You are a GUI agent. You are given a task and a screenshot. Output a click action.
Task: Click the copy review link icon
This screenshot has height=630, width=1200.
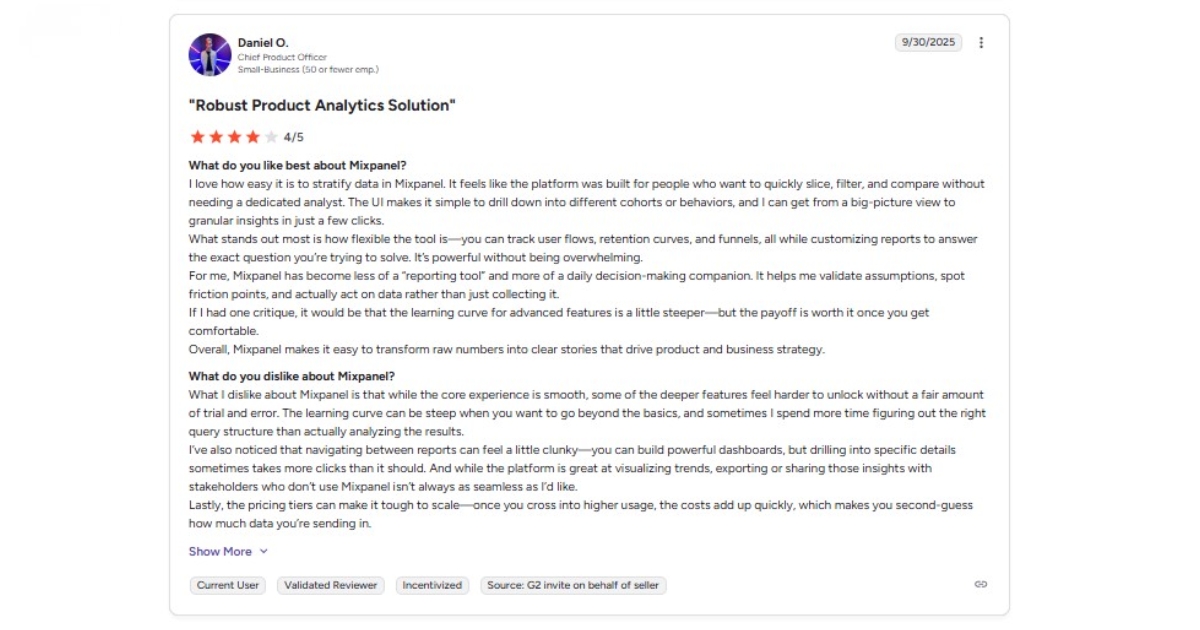[x=981, y=584]
